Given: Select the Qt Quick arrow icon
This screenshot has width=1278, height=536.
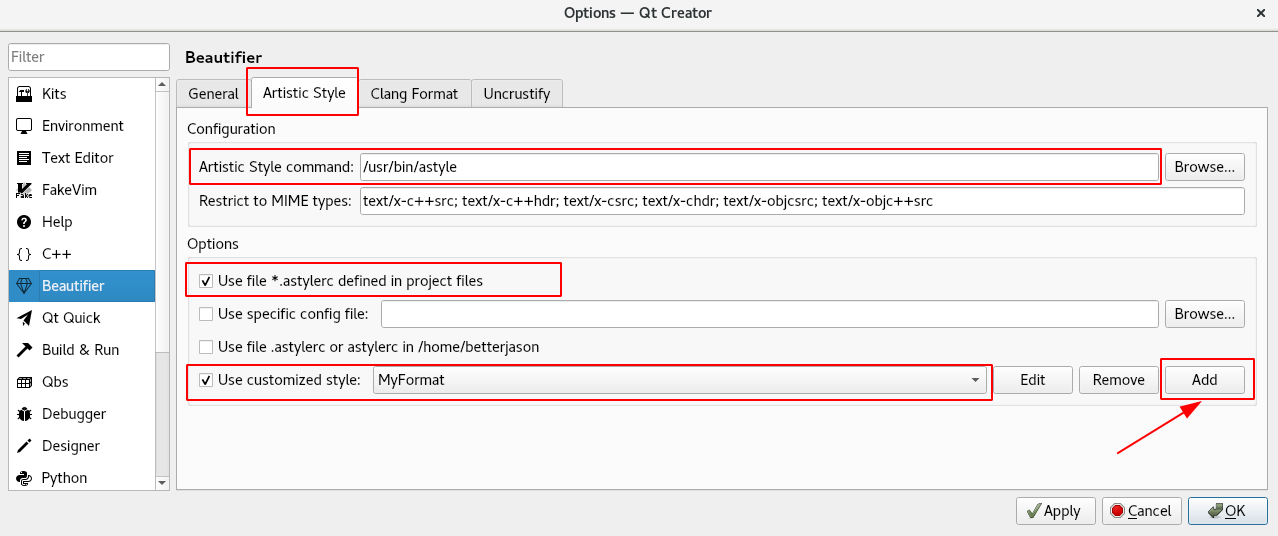Looking at the screenshot, I should click(25, 318).
